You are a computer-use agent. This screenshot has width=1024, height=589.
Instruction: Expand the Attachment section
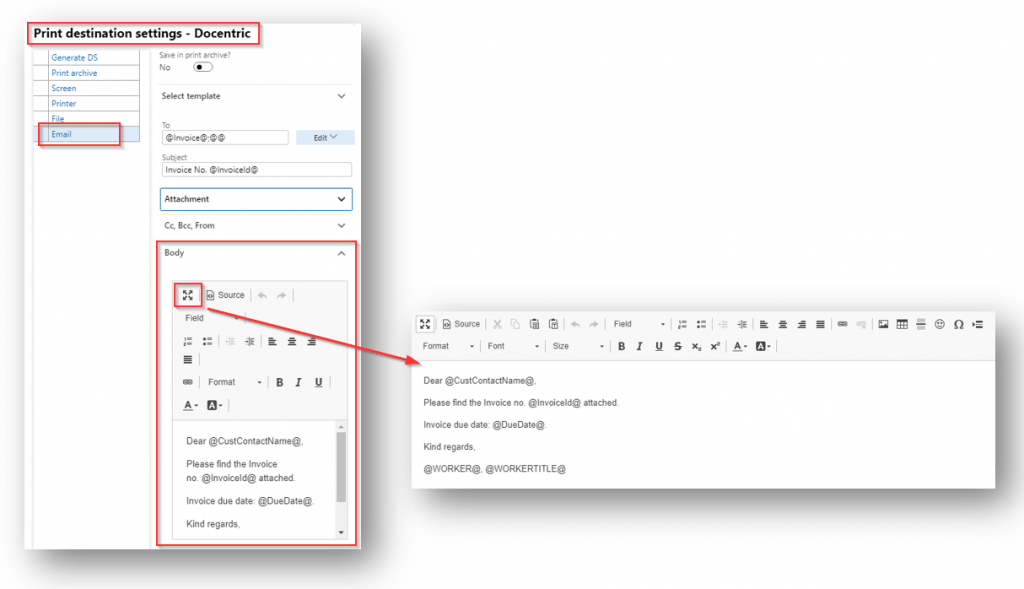(256, 199)
